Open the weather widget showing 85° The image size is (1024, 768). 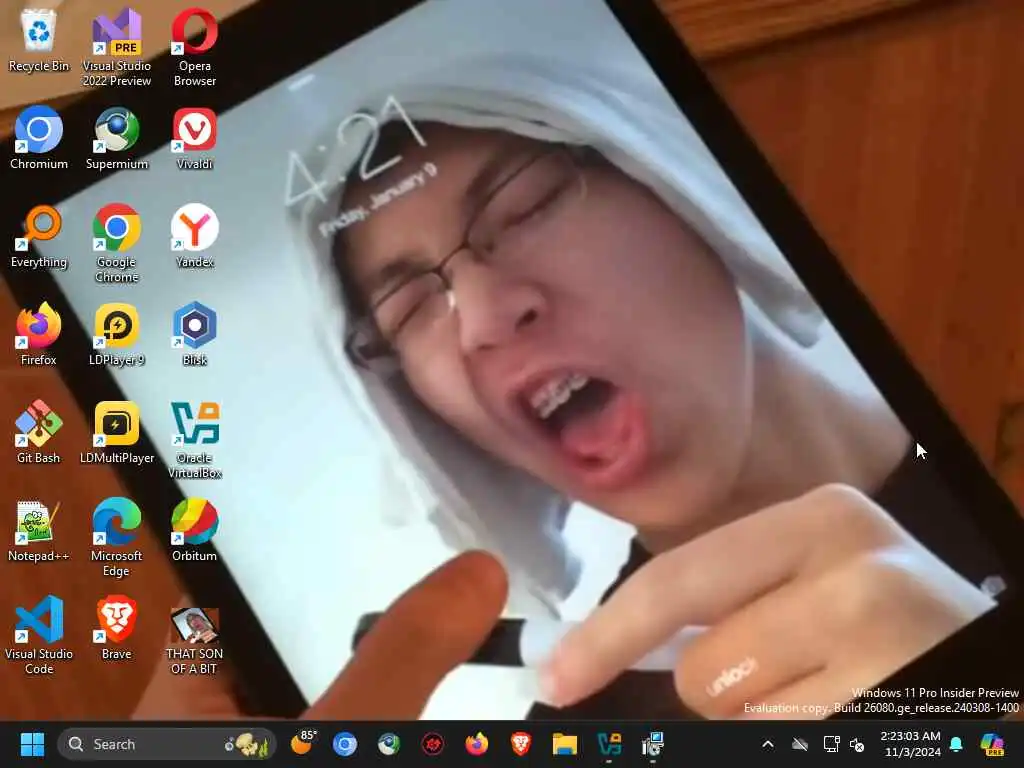(302, 744)
